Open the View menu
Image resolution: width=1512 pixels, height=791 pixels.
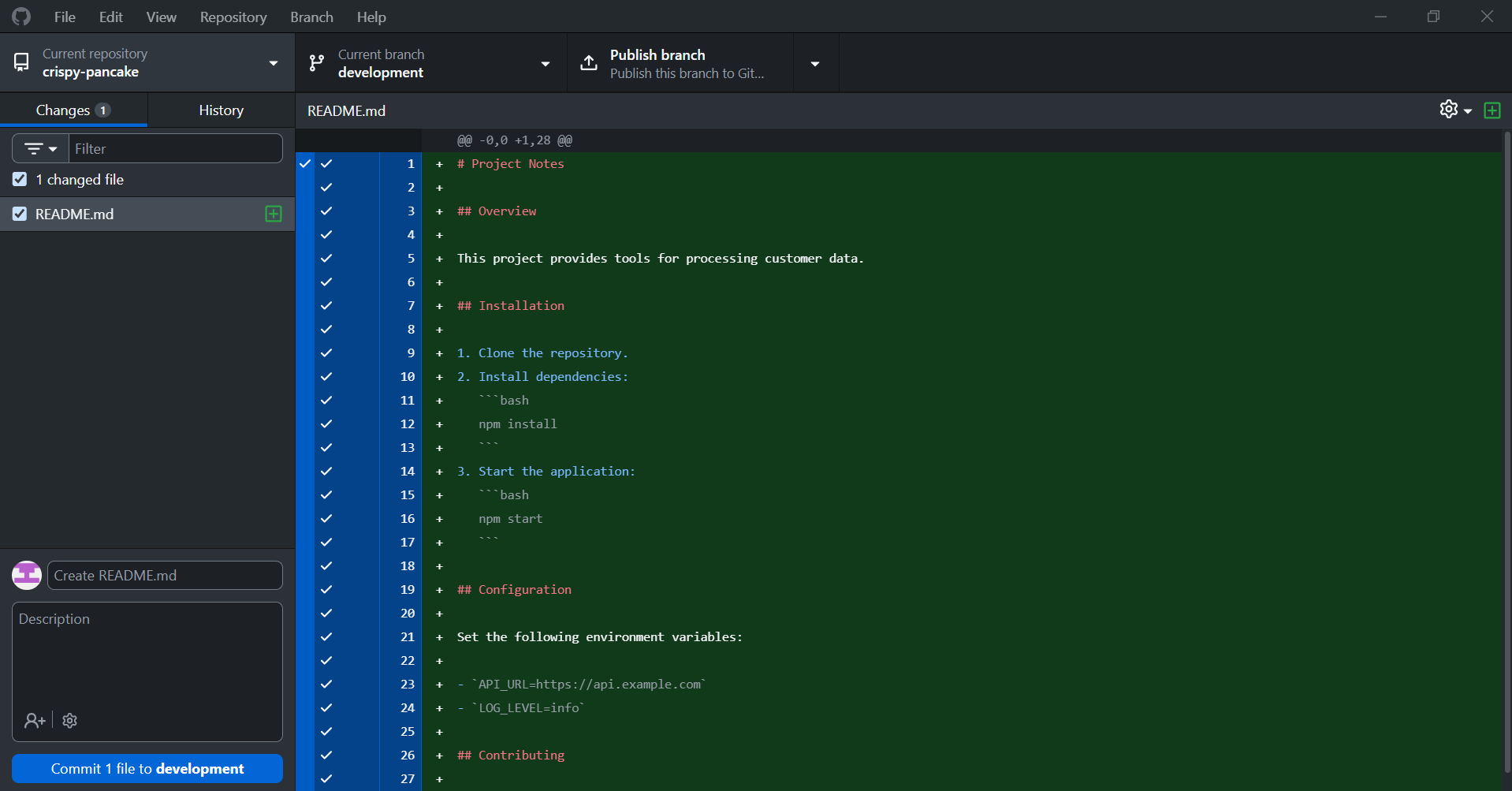click(161, 17)
